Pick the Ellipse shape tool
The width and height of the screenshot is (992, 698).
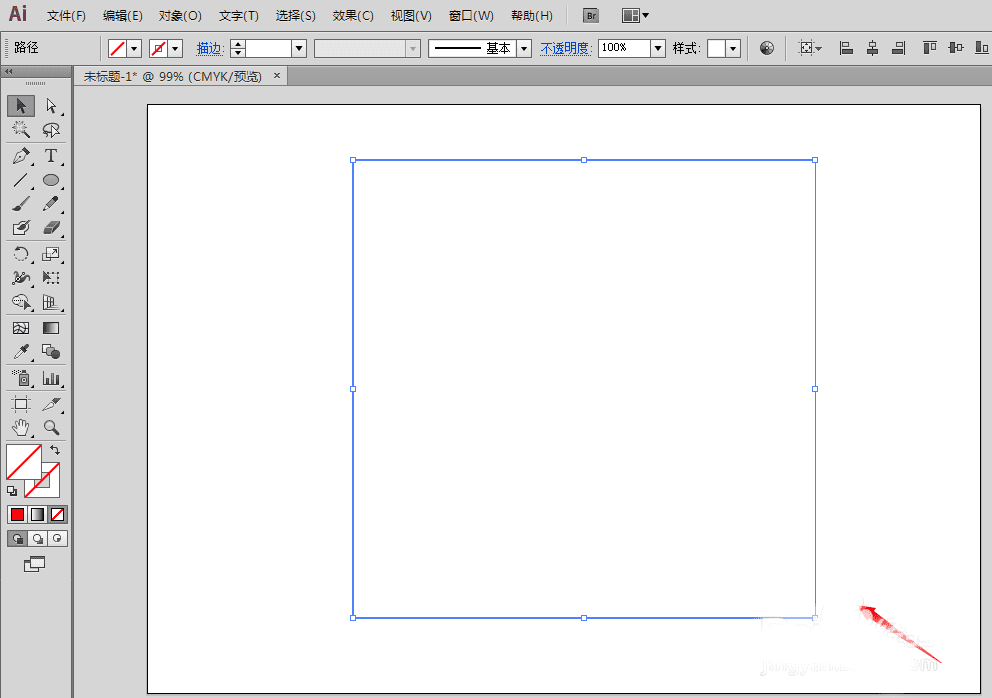tap(51, 180)
